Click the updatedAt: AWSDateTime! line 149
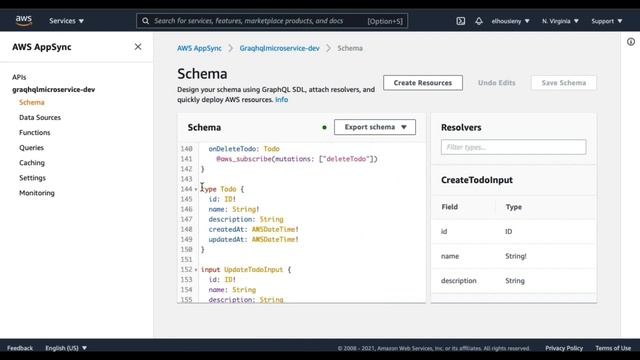Viewport: 640px width, 360px height. (253, 240)
